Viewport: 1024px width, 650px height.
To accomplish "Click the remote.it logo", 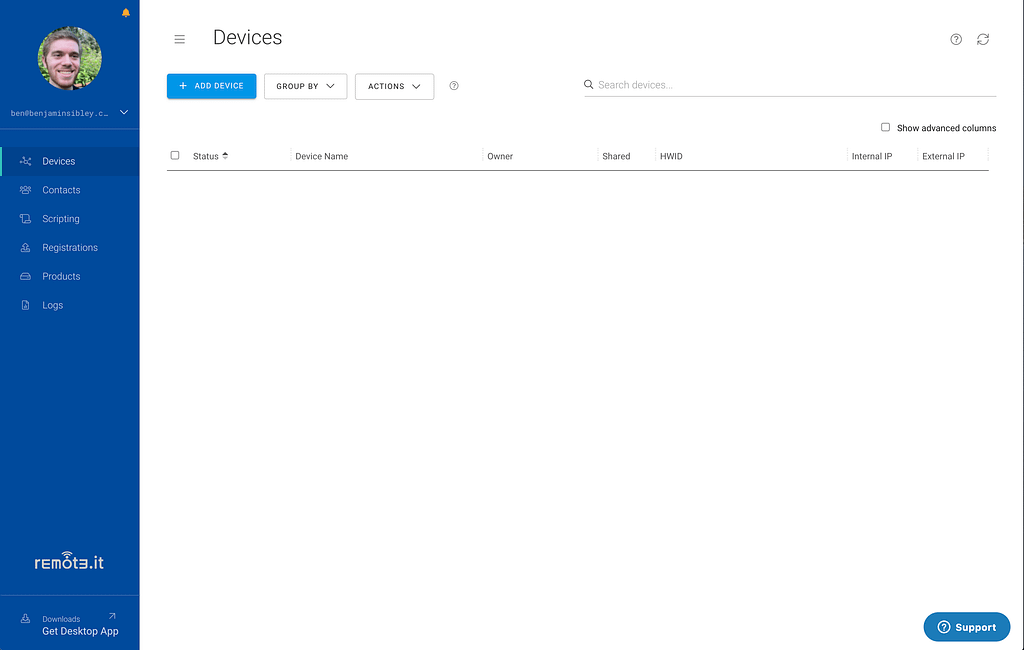I will click(x=69, y=562).
